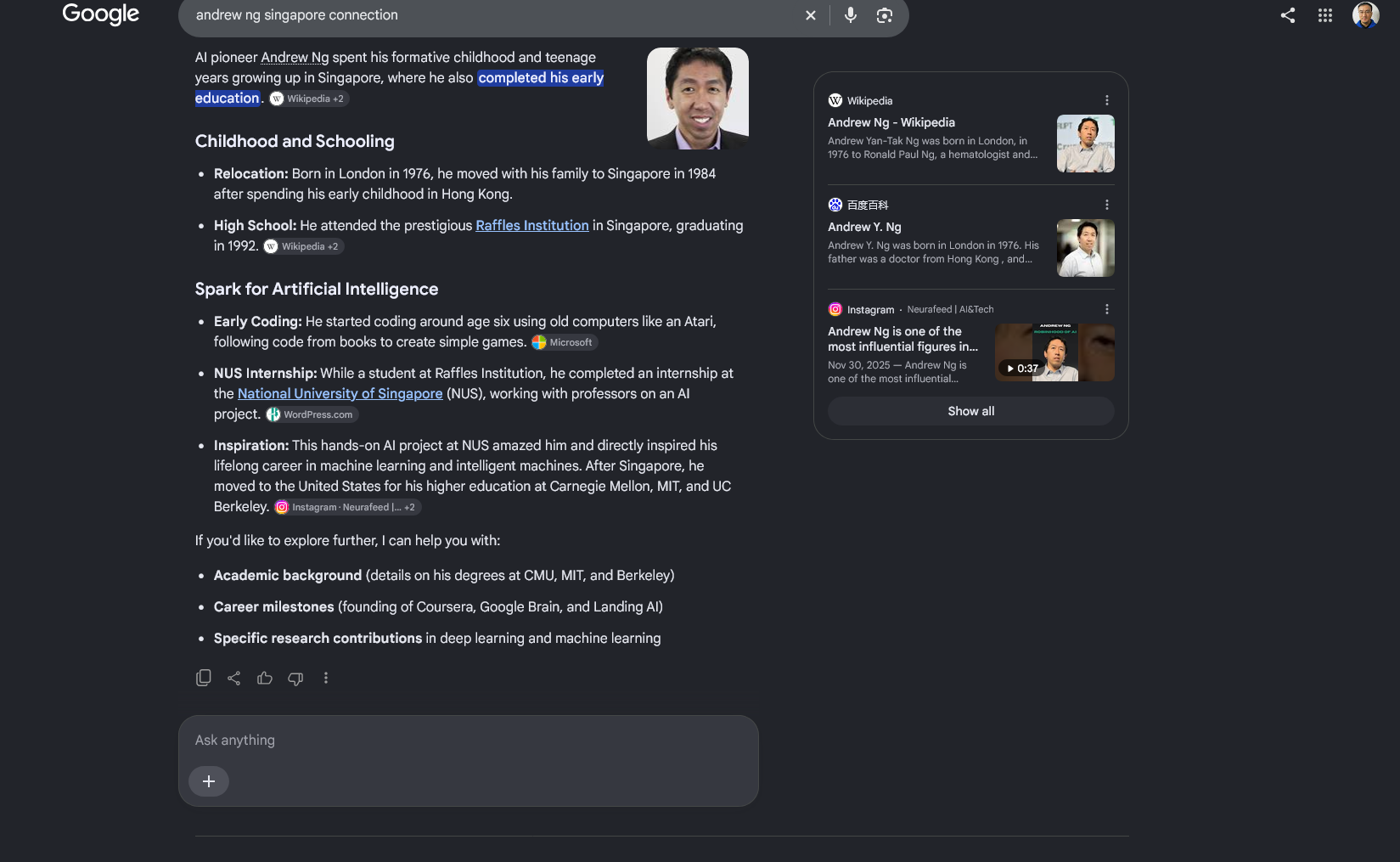Clear the search query text
Image resolution: width=1400 pixels, height=862 pixels.
(811, 15)
